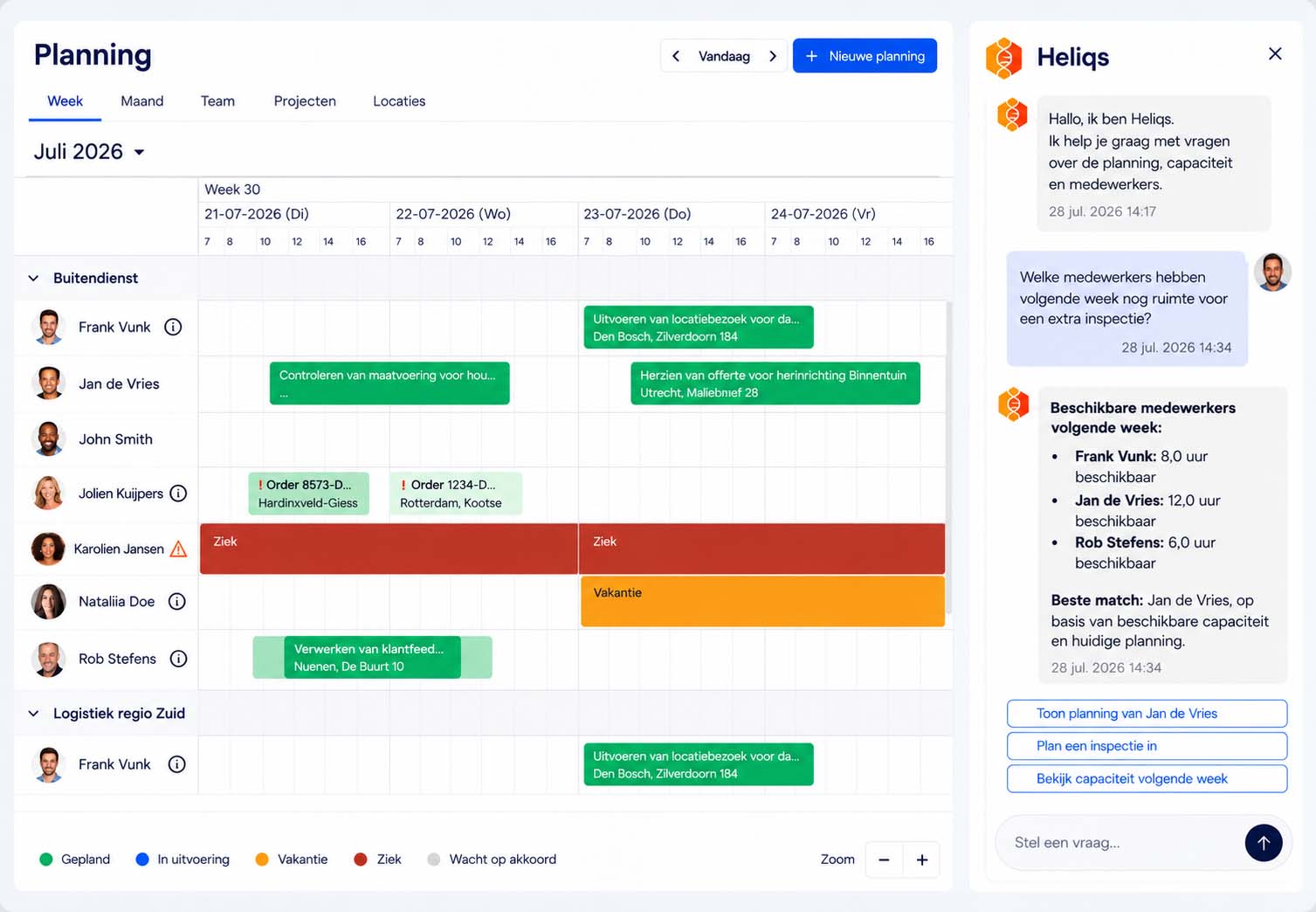Click the blue In uitvoering legend dot
This screenshot has height=912, width=1316.
coord(142,860)
